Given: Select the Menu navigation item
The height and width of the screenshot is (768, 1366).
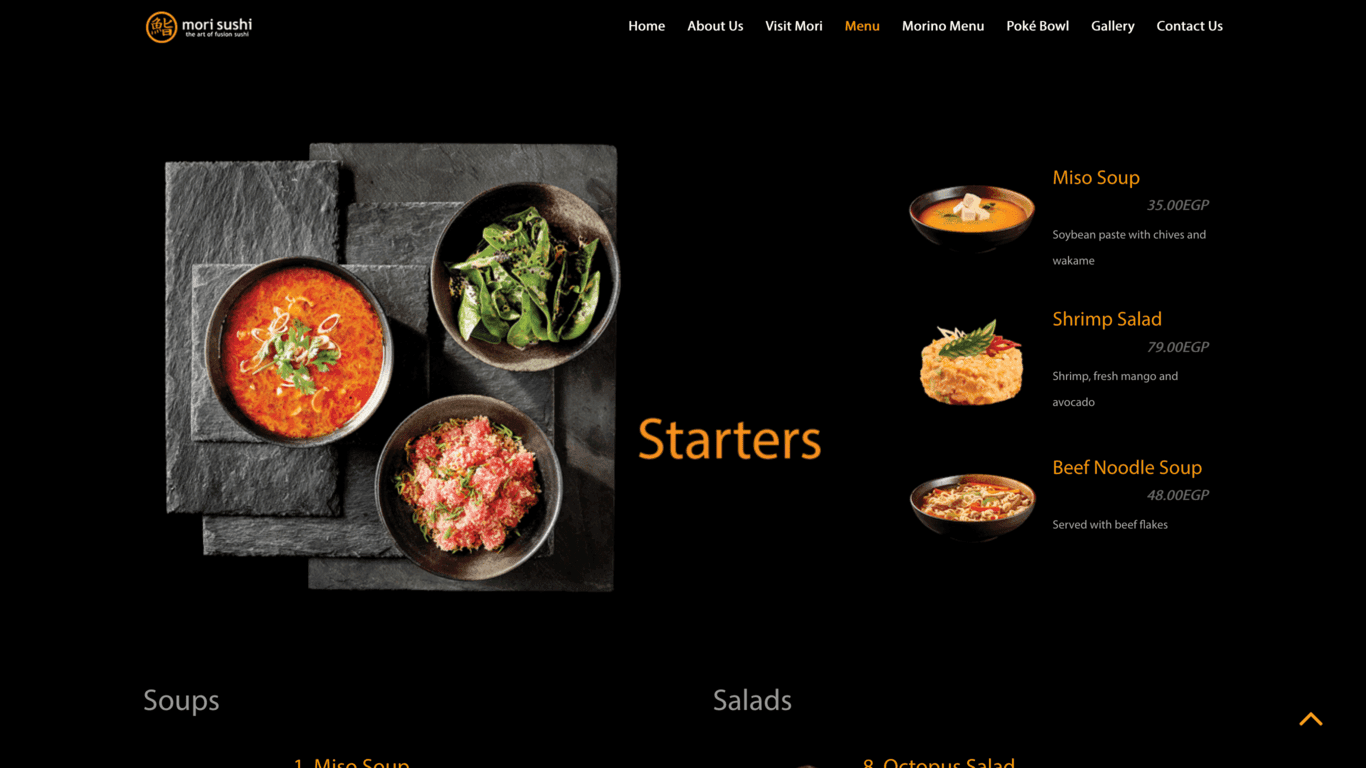Looking at the screenshot, I should [862, 26].
